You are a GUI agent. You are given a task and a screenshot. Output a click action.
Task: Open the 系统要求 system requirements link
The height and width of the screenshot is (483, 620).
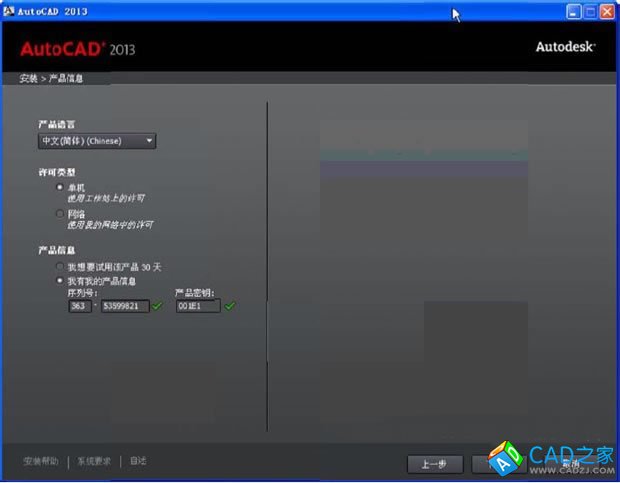(94, 461)
